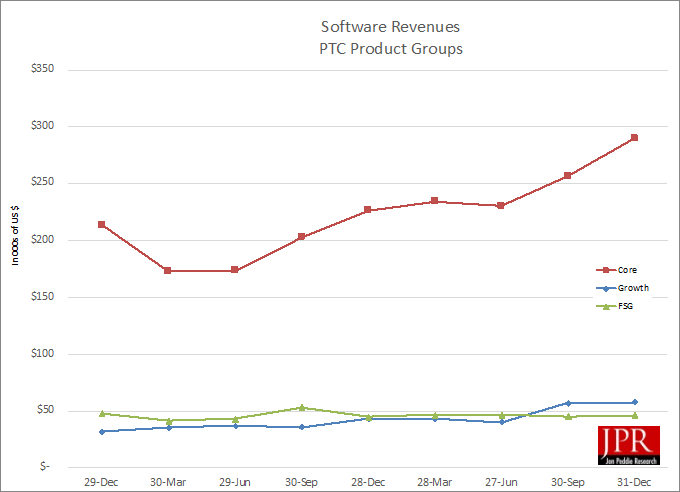Click the Core legend label

627,270
